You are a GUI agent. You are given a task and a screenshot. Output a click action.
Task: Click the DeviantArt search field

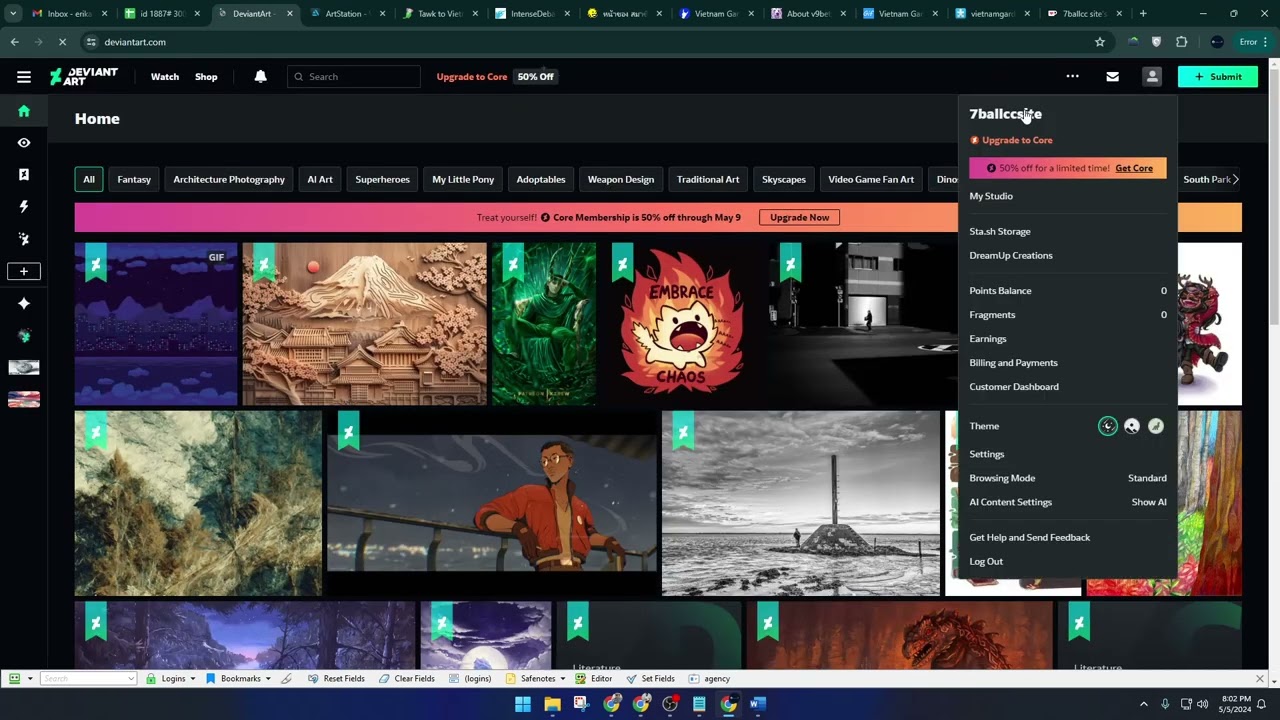354,77
